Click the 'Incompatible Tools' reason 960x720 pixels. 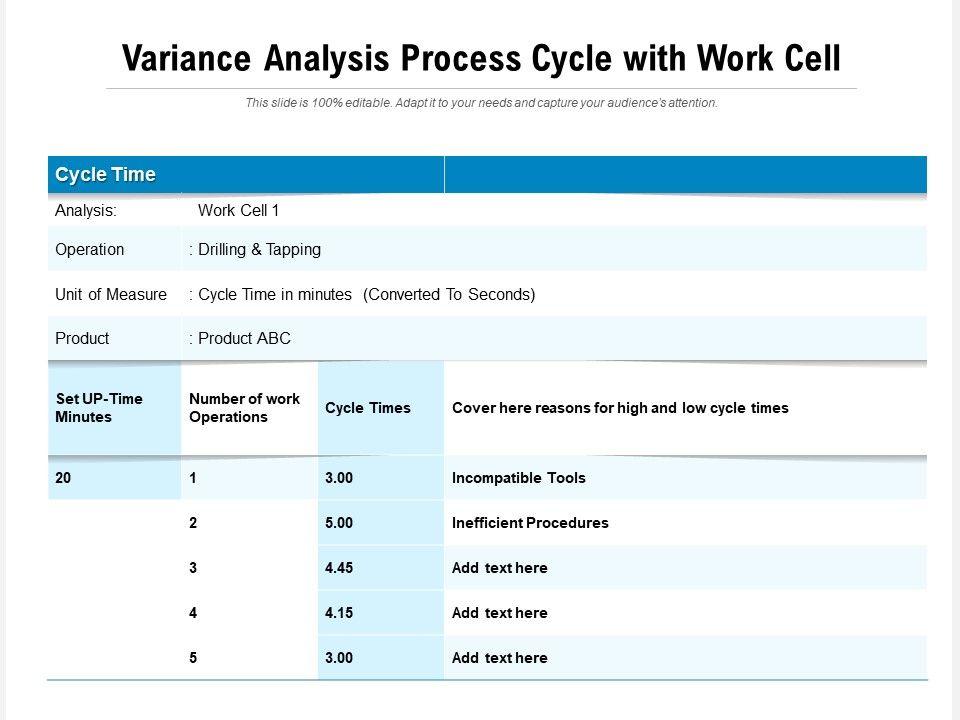(519, 478)
